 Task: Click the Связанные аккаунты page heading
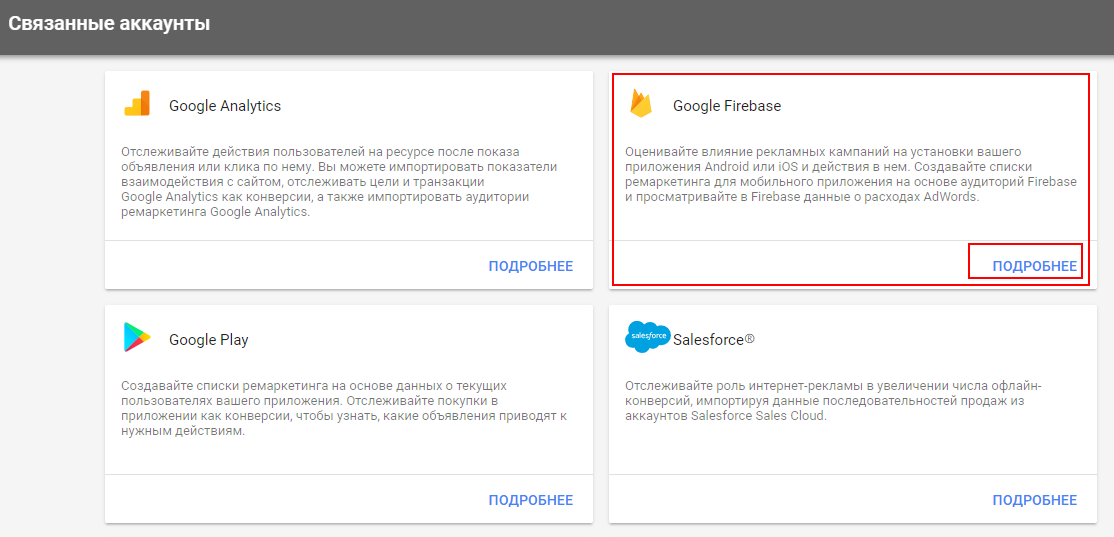[x=109, y=23]
